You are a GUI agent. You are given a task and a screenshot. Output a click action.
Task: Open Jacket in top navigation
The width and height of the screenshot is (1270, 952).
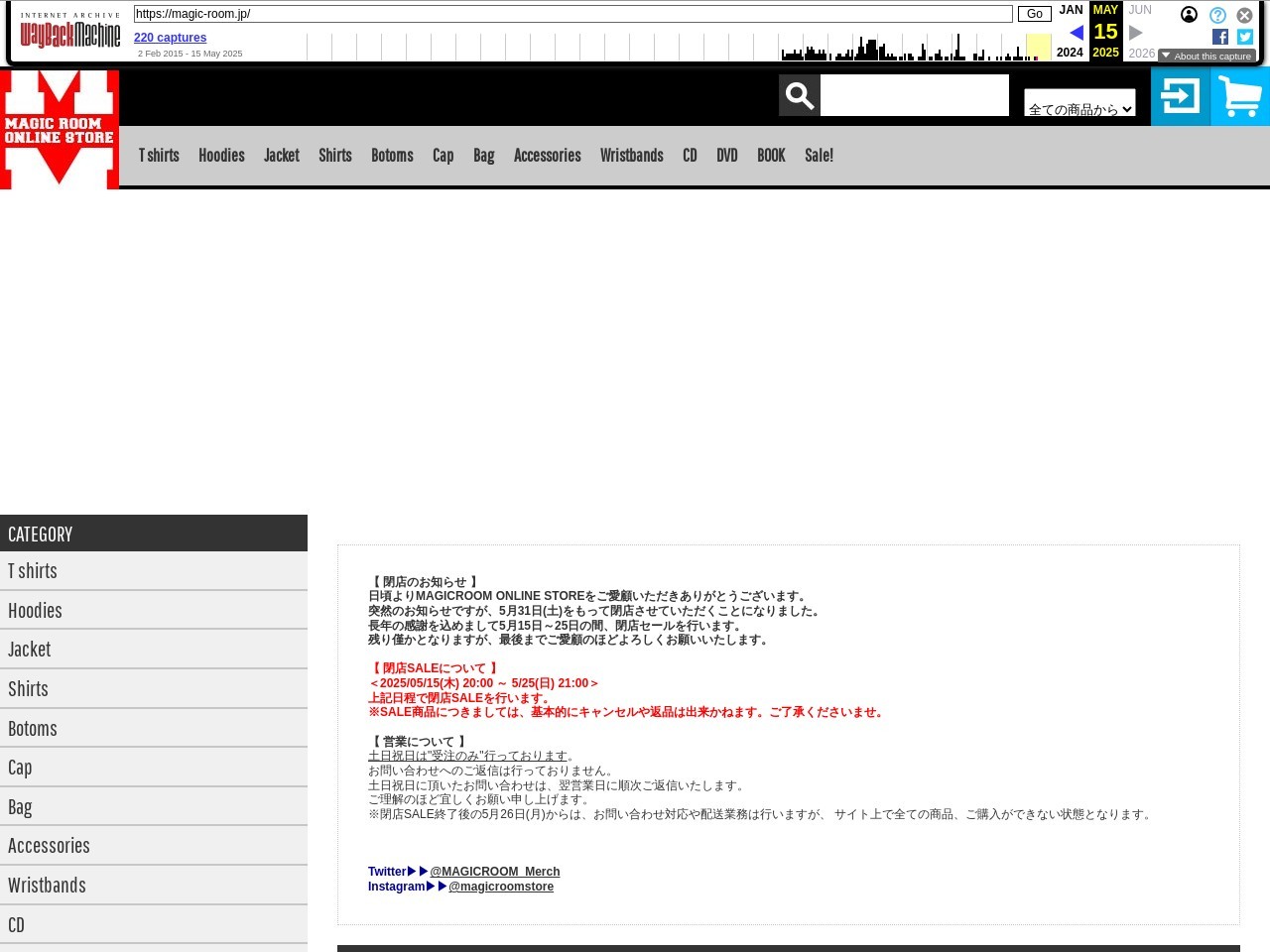coord(282,156)
